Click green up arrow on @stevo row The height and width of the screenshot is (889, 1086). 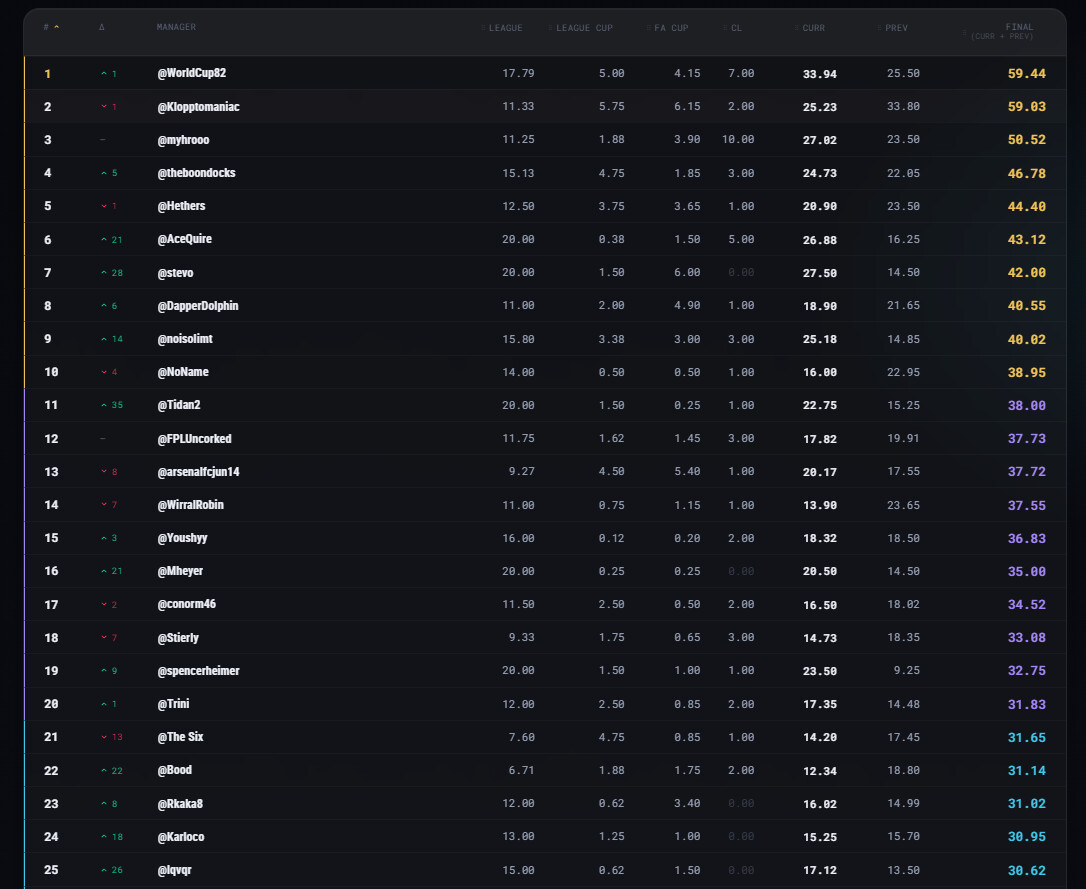[x=104, y=273]
